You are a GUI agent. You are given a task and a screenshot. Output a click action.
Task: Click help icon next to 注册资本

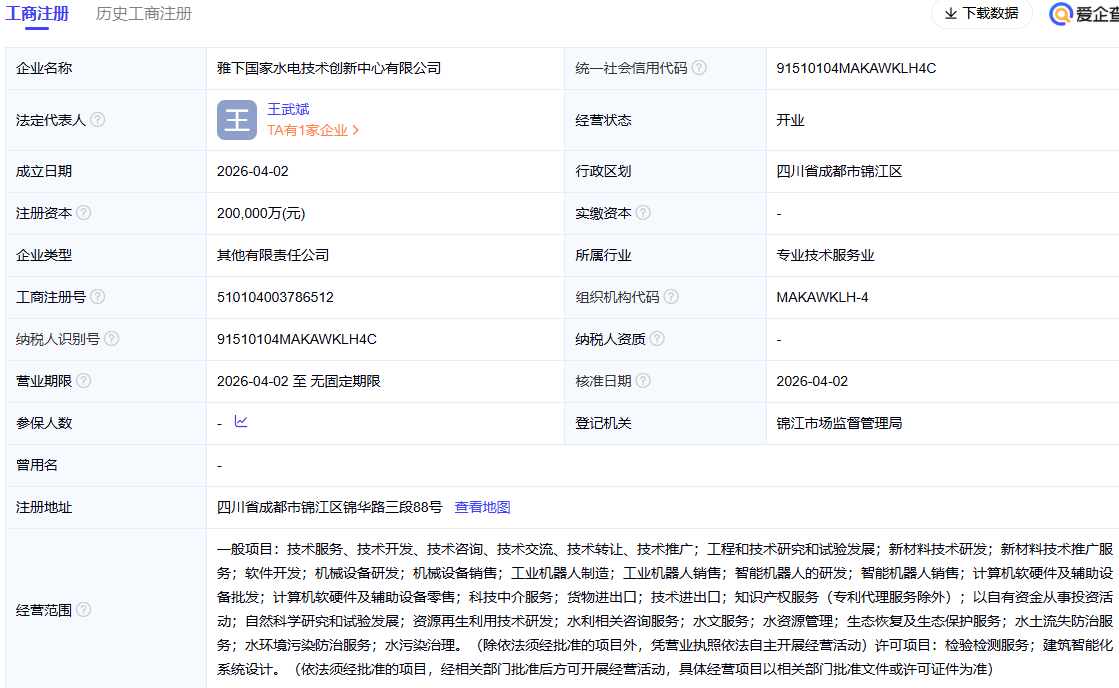point(84,213)
